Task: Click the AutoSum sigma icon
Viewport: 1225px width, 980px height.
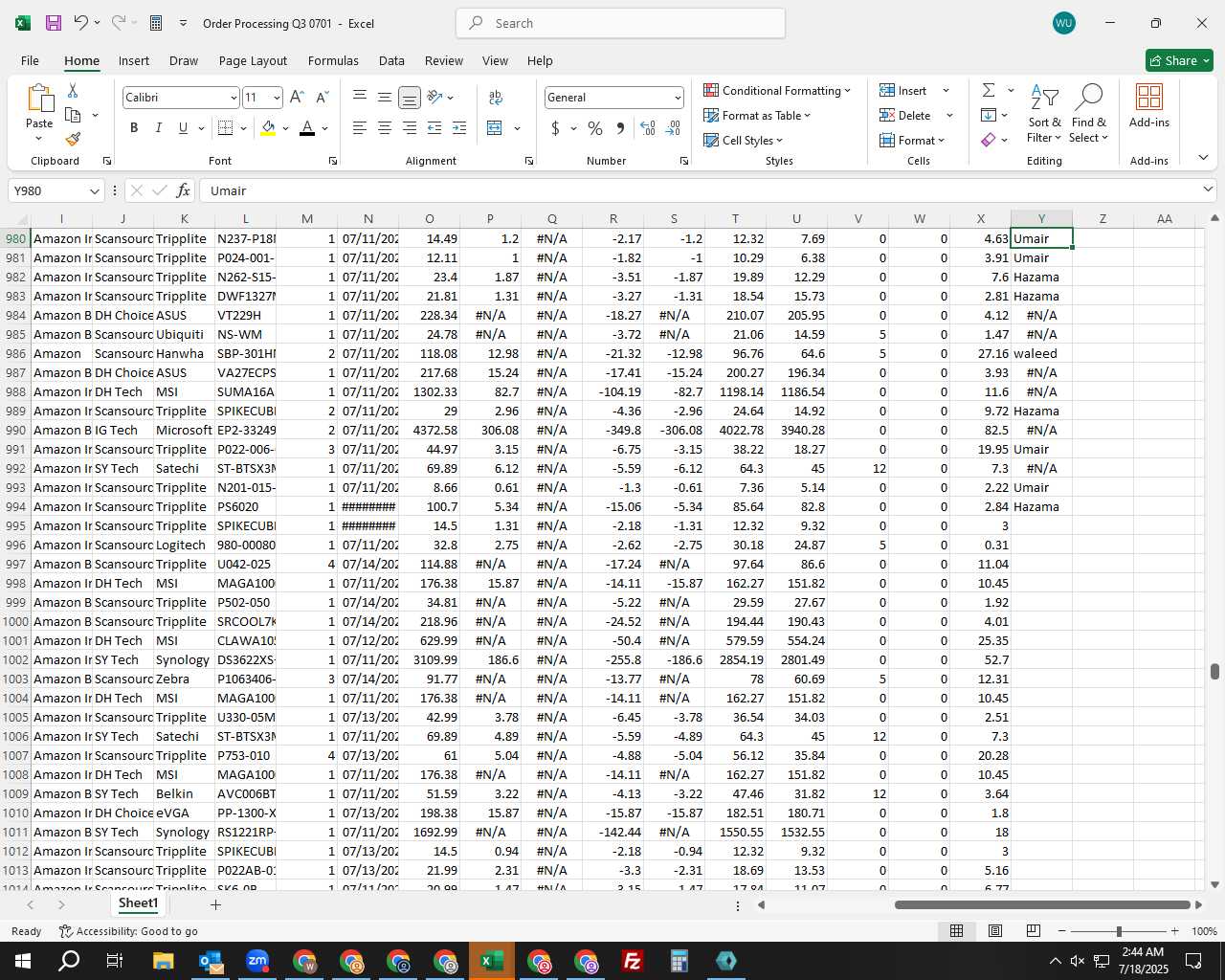Action: coord(989,90)
